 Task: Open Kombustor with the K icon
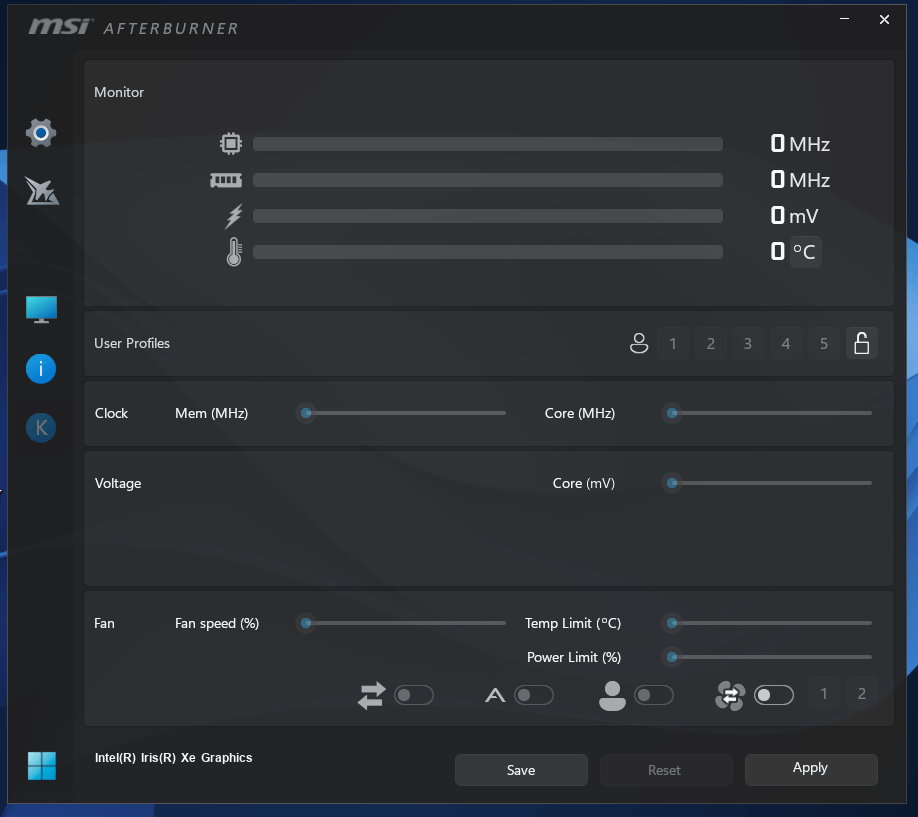tap(41, 428)
